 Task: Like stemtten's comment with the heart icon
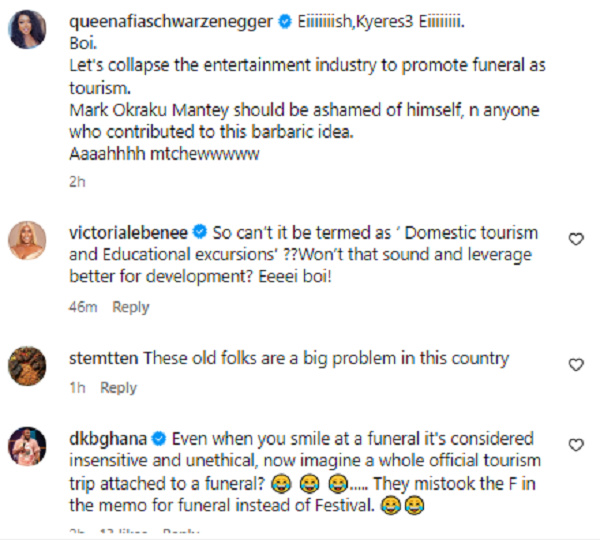[575, 366]
